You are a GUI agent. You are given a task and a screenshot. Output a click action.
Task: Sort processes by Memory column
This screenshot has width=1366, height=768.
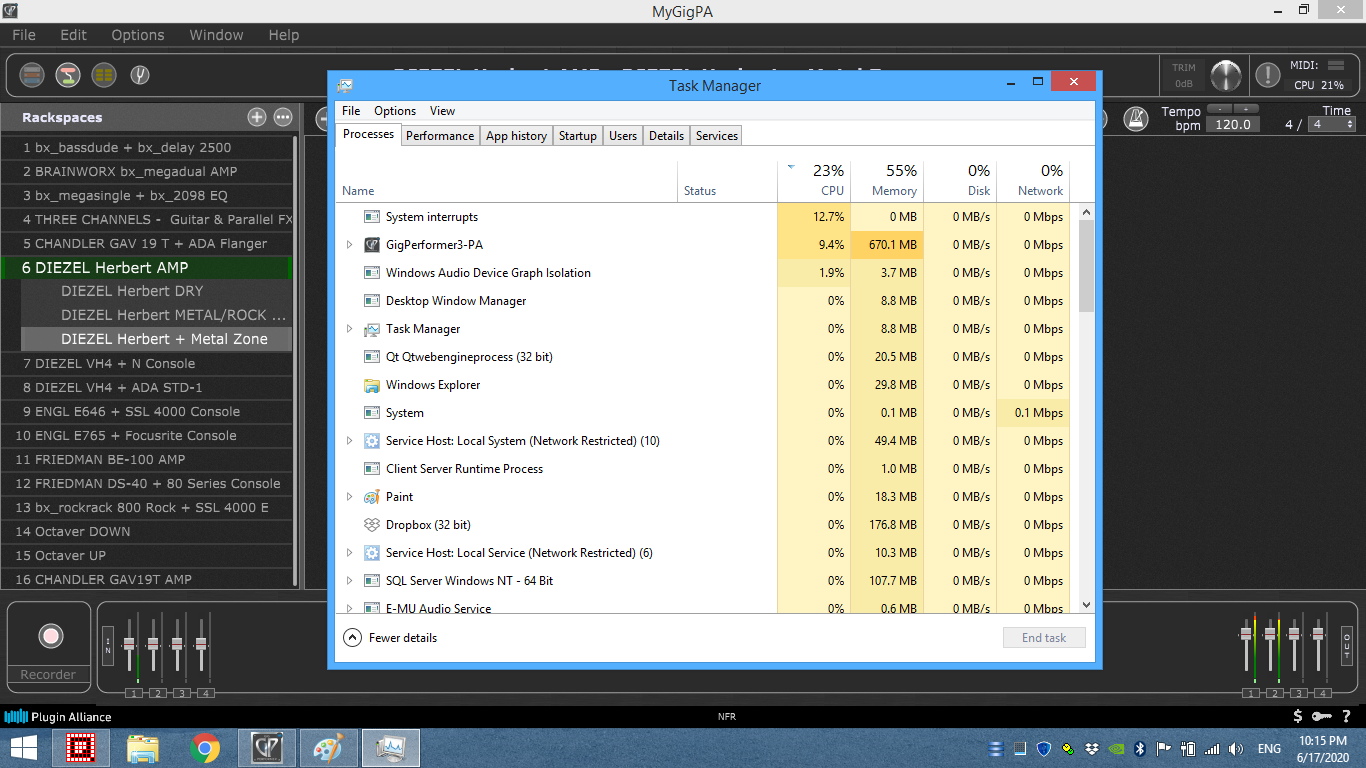click(886, 181)
